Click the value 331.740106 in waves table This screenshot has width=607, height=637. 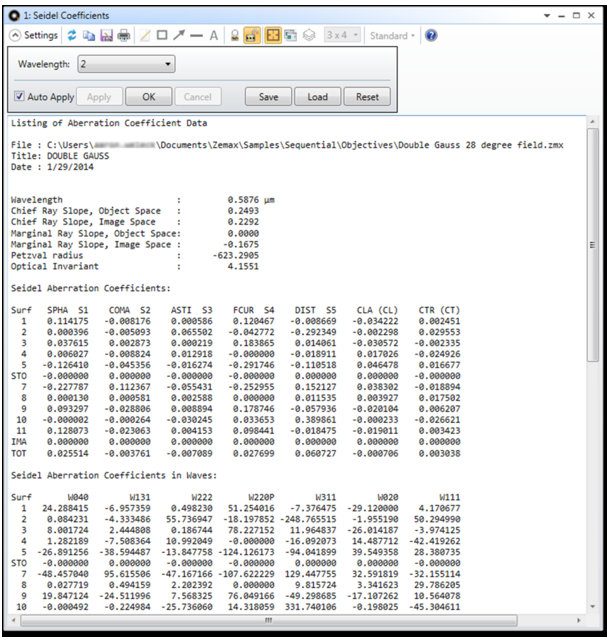(x=310, y=607)
